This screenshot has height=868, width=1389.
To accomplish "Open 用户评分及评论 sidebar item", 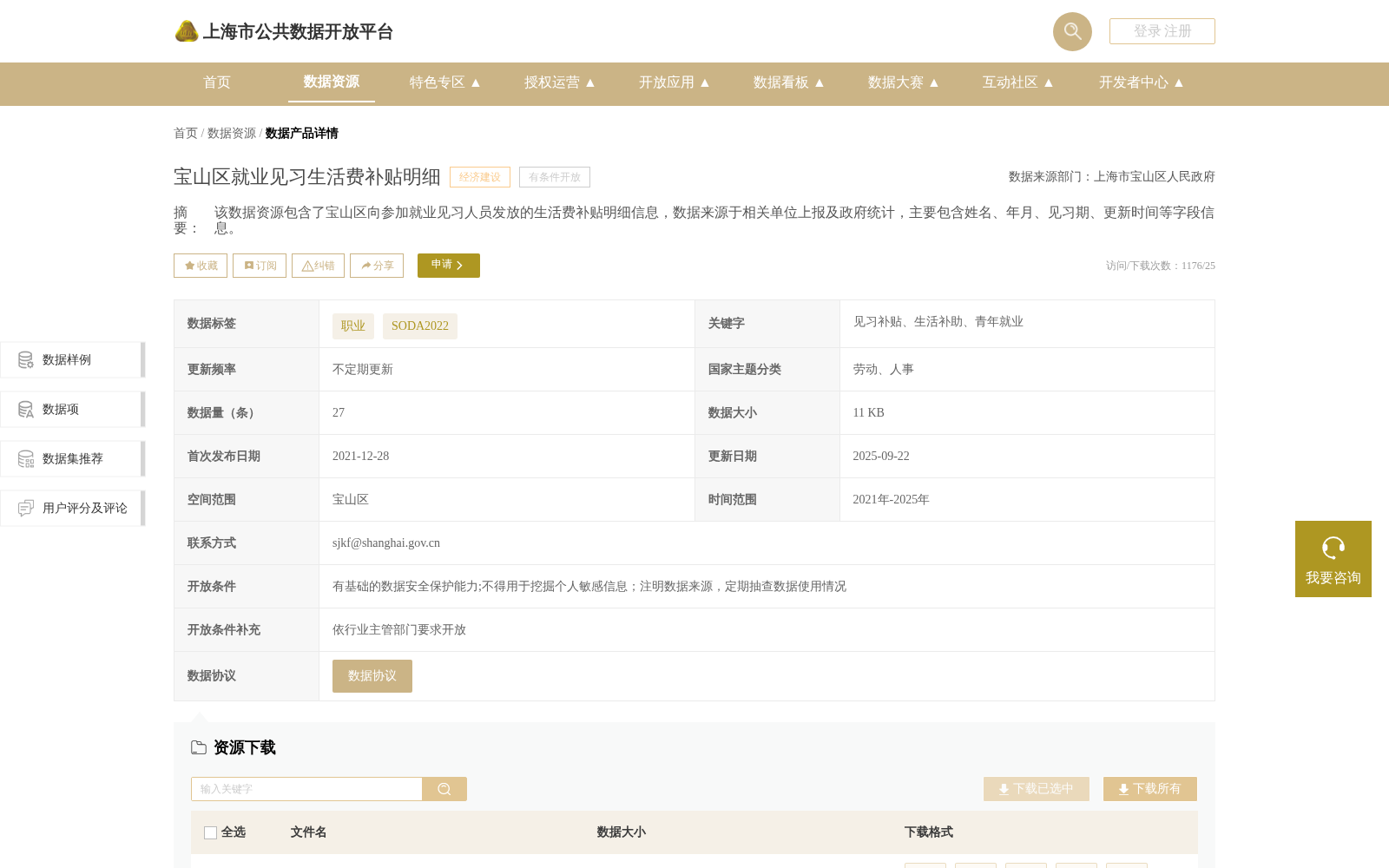I will [x=72, y=508].
